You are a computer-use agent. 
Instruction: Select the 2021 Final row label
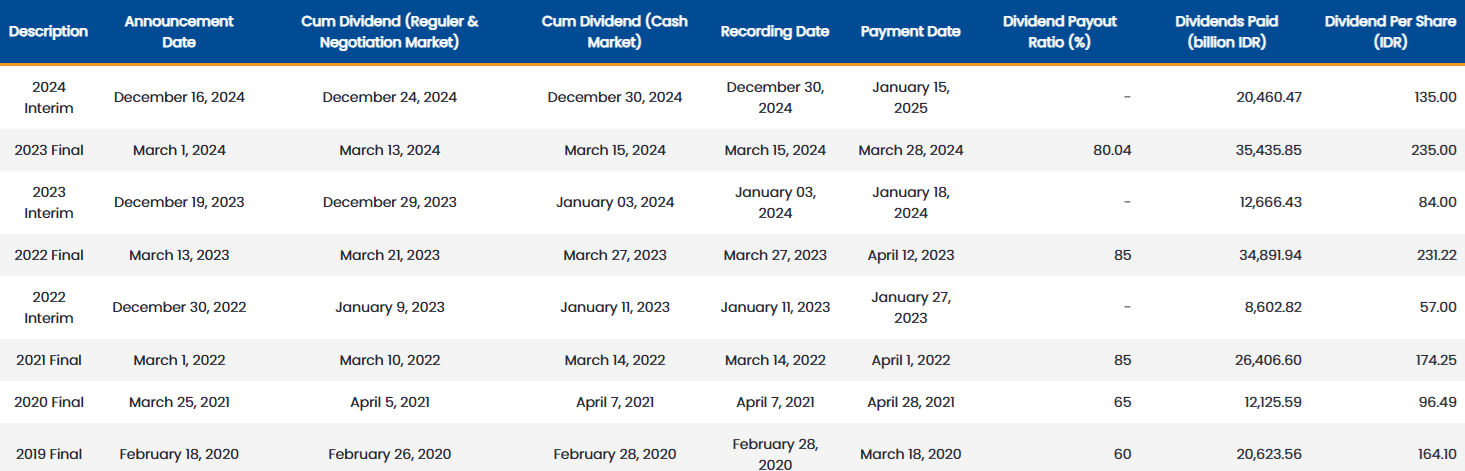49,360
